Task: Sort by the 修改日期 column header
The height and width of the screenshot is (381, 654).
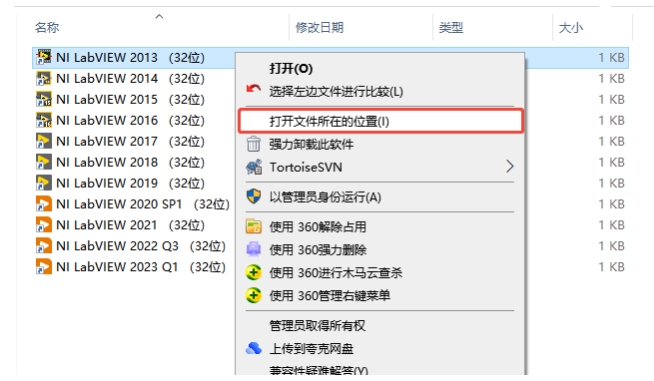Action: click(319, 28)
